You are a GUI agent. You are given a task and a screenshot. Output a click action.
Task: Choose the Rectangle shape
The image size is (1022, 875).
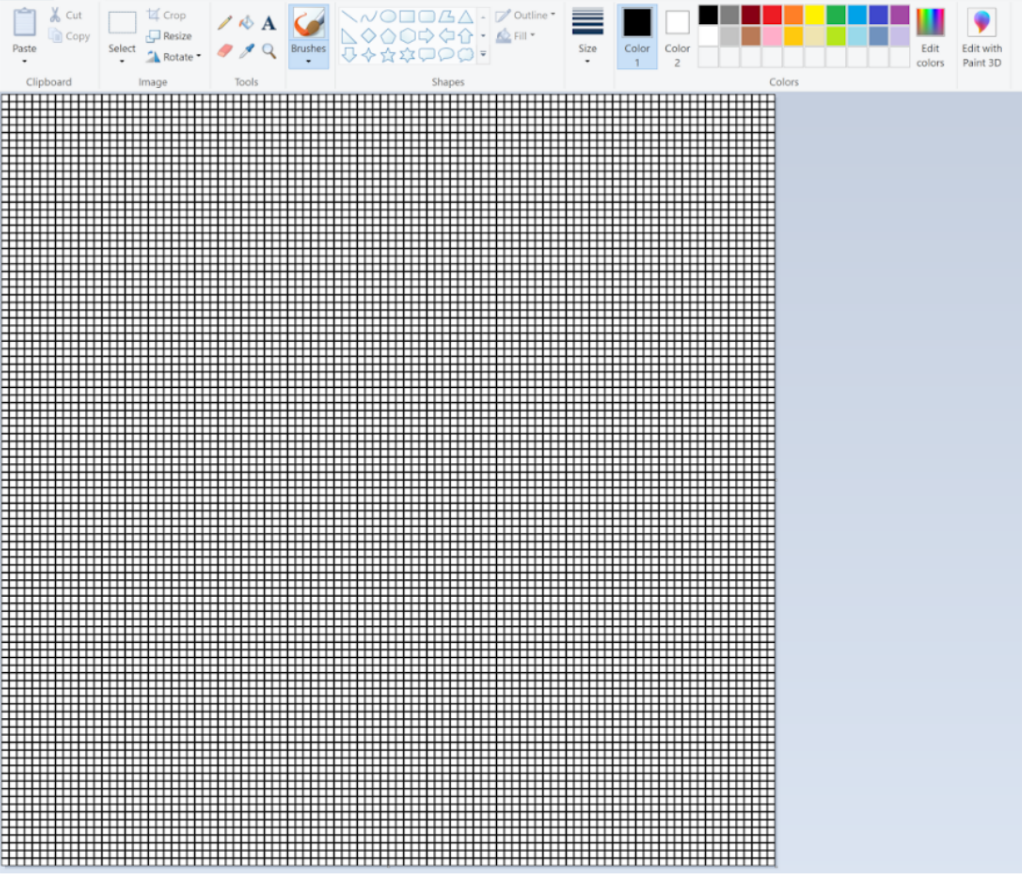click(x=407, y=17)
